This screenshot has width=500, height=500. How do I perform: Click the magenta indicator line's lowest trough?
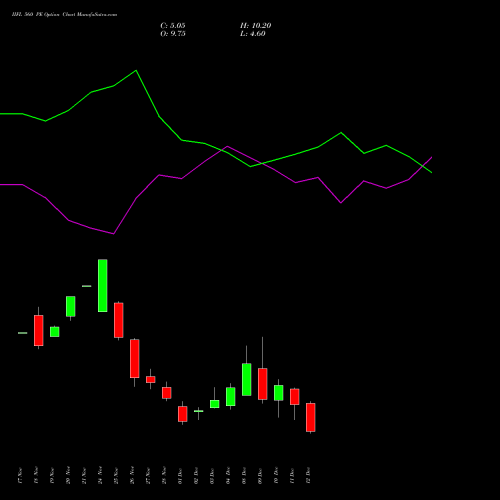(x=114, y=234)
